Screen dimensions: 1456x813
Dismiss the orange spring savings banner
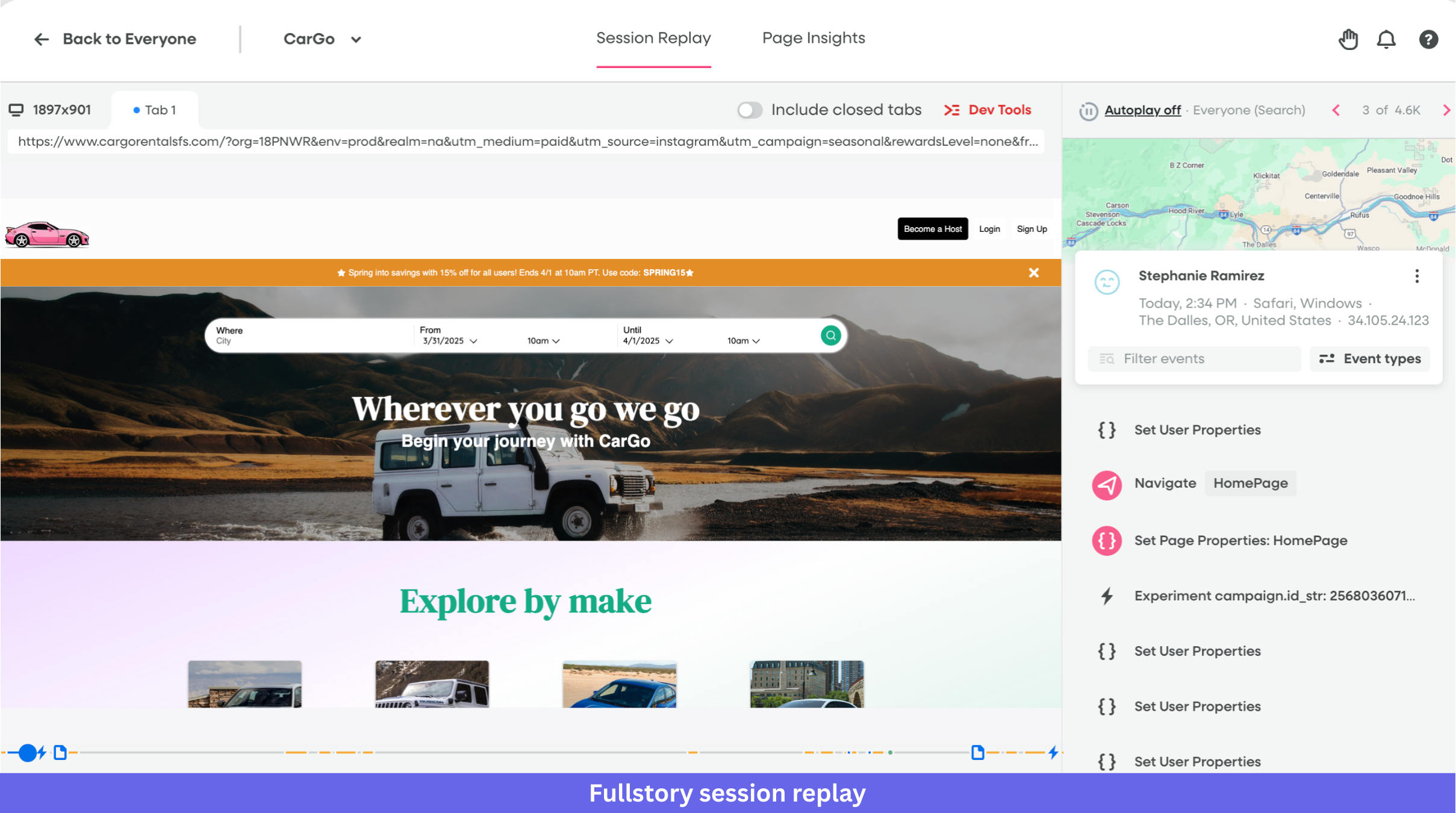click(1033, 273)
